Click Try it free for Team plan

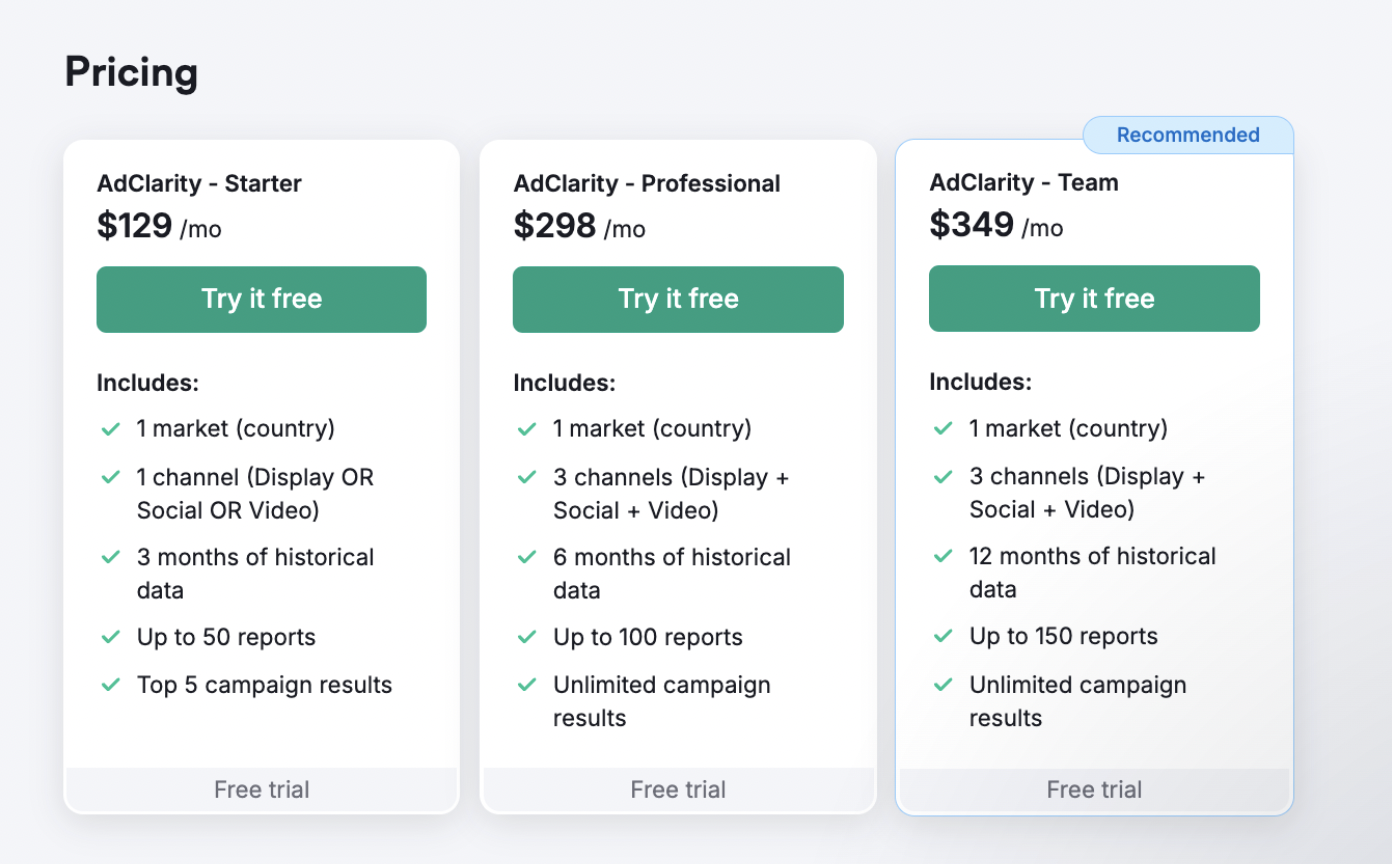click(1094, 298)
